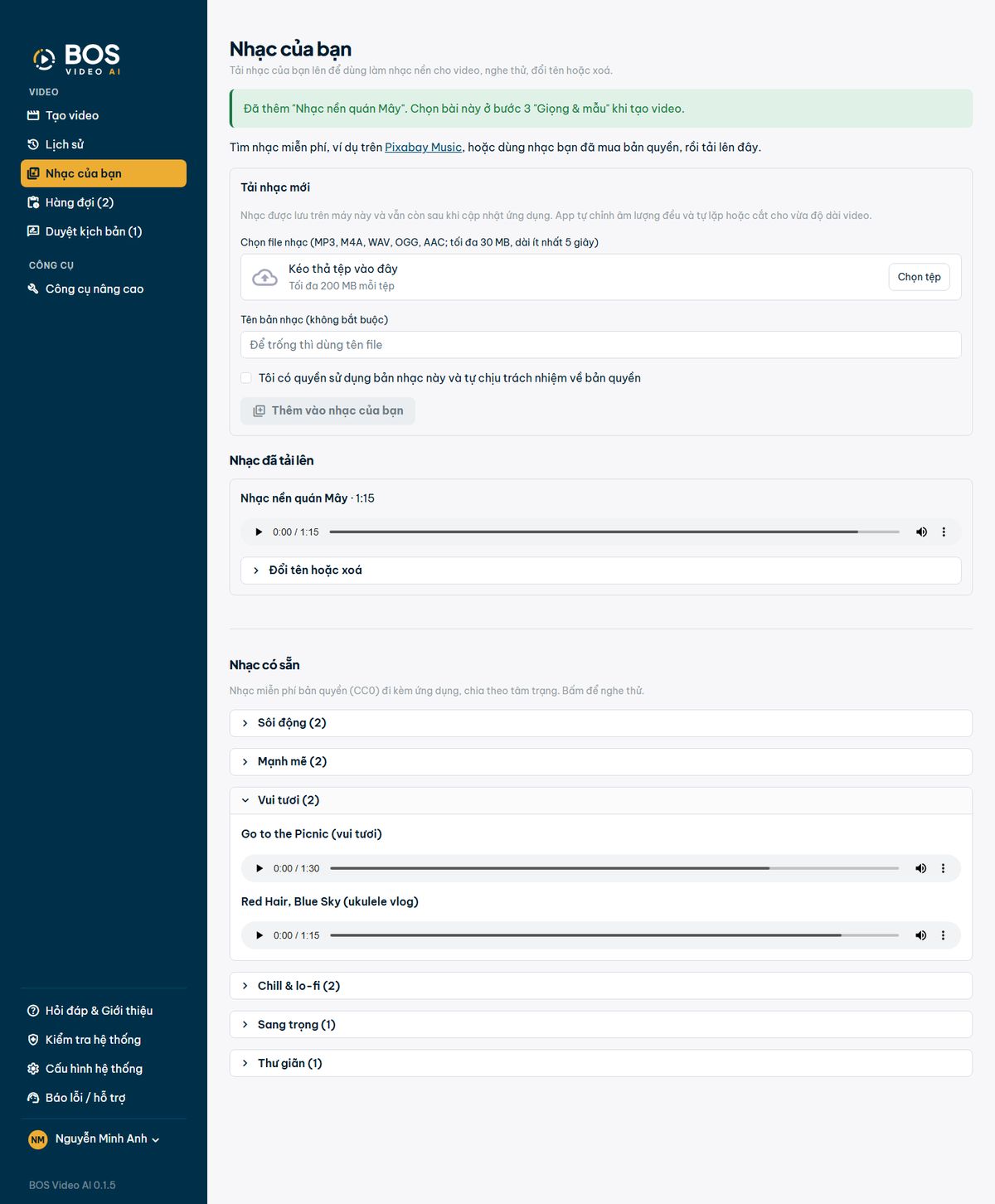This screenshot has width=995, height=1204.
Task: Open Hỏi đáp & Giới thiệu
Action: pos(104,1011)
